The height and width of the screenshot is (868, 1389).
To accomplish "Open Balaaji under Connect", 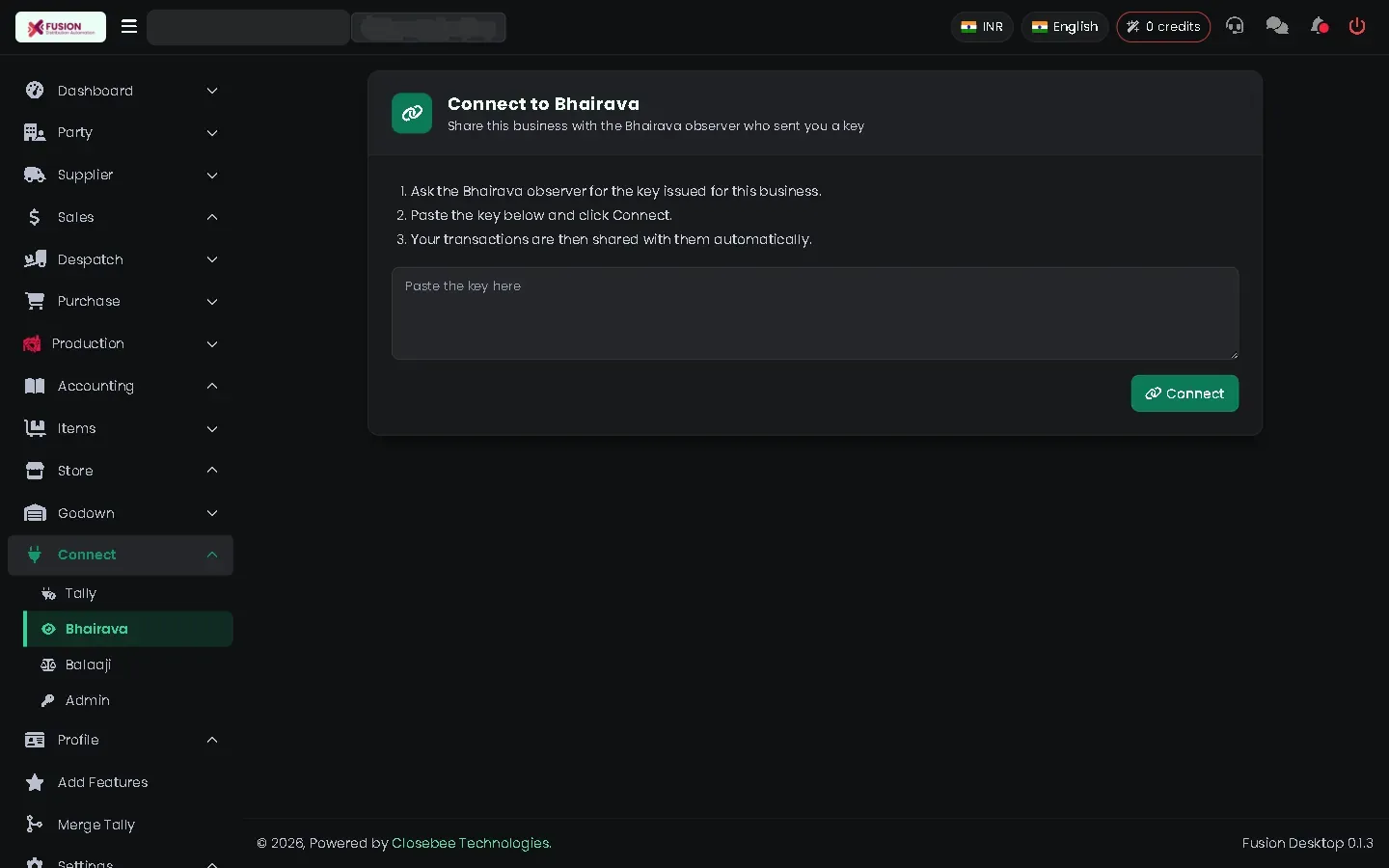I will pos(128,665).
